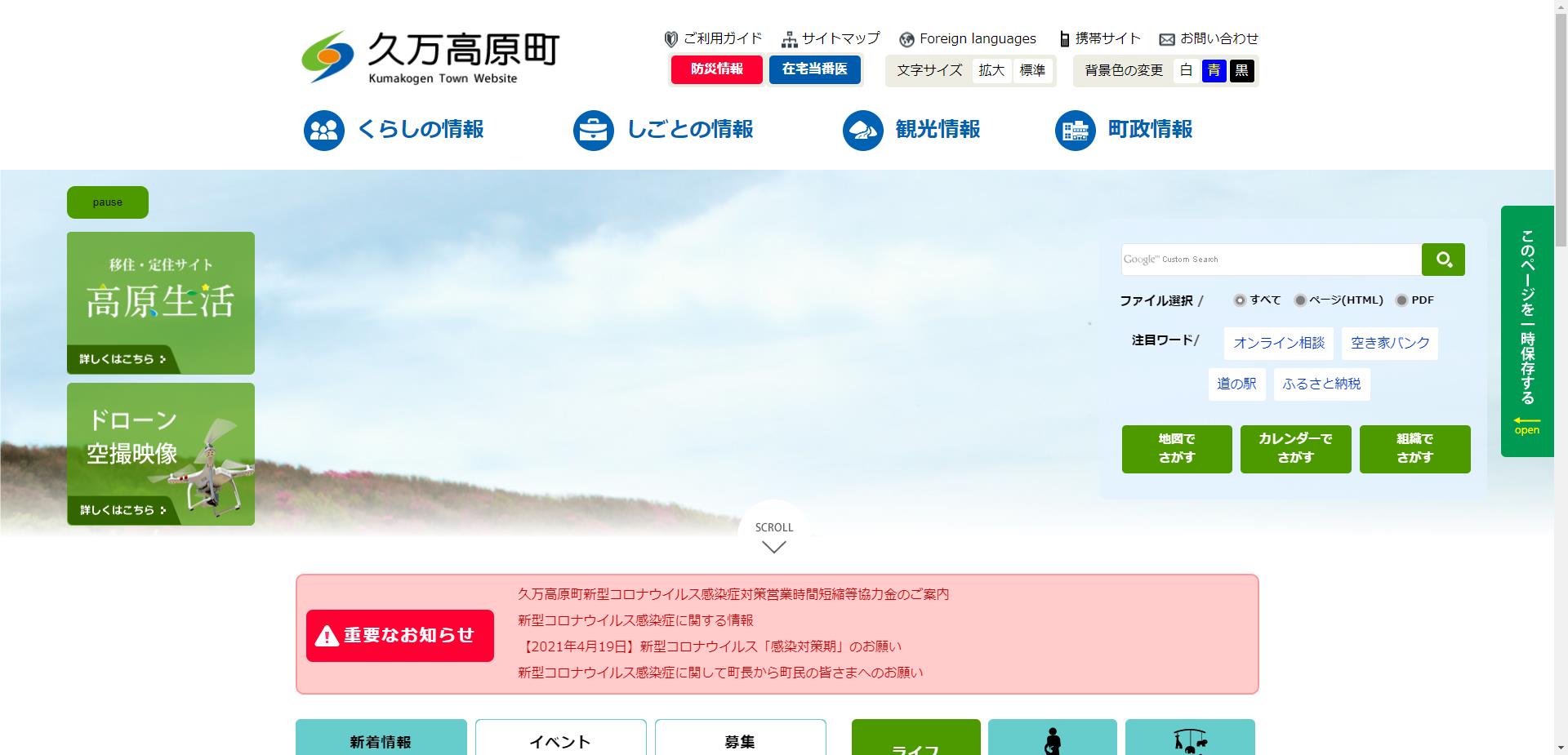Open 観光情報 via its cloud icon
The image size is (1568, 755).
pos(863,129)
